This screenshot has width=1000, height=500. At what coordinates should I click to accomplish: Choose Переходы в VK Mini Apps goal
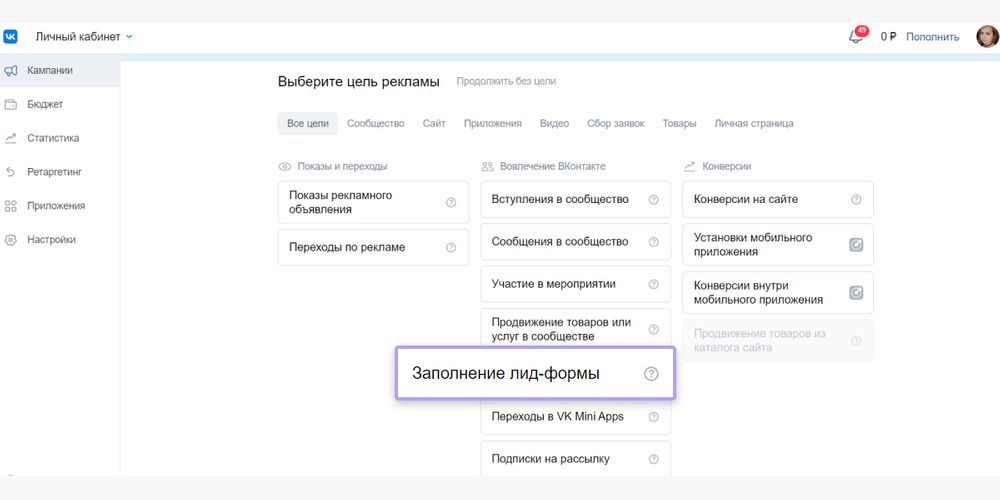tap(576, 416)
